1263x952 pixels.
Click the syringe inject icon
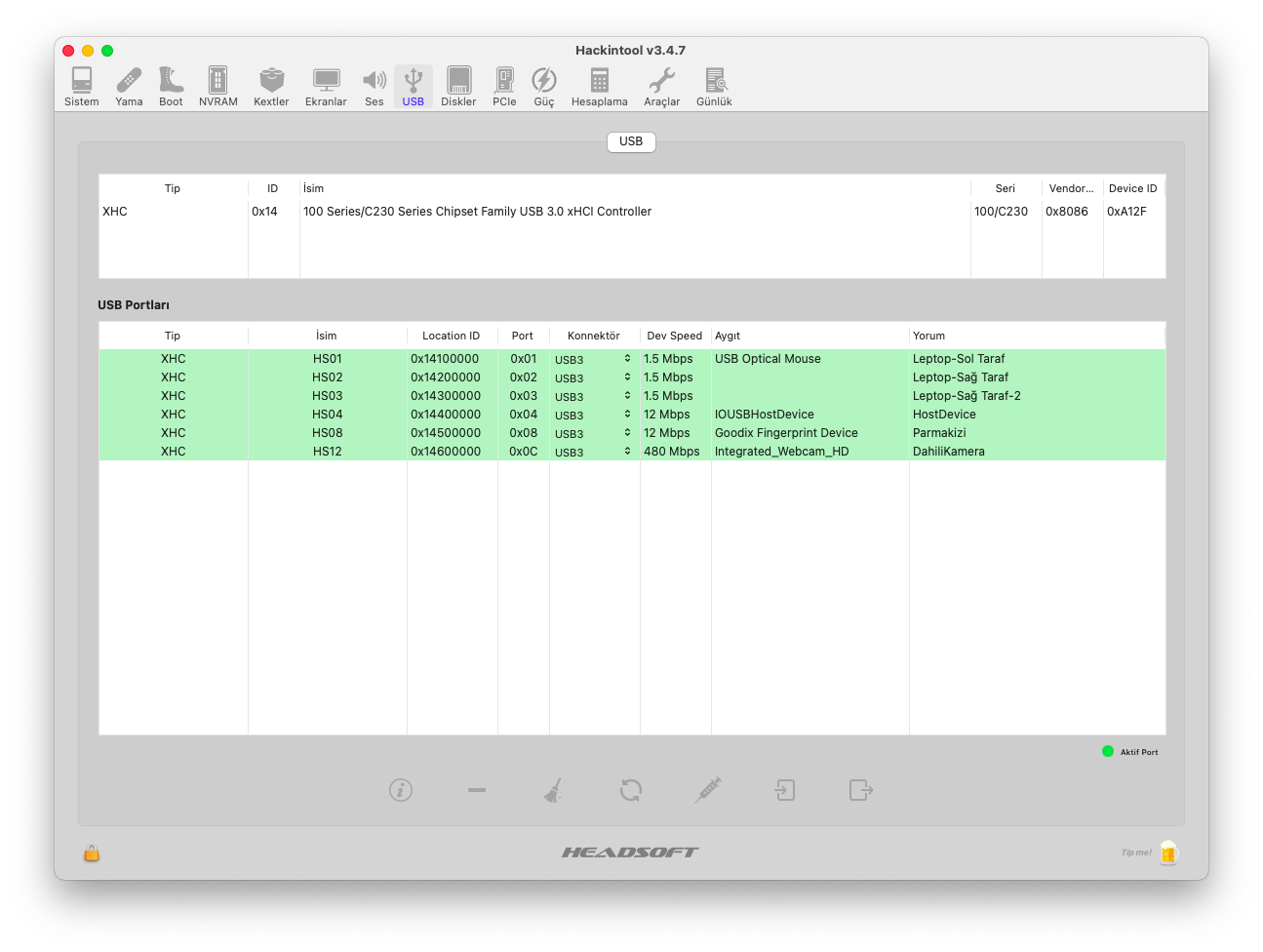click(x=708, y=790)
